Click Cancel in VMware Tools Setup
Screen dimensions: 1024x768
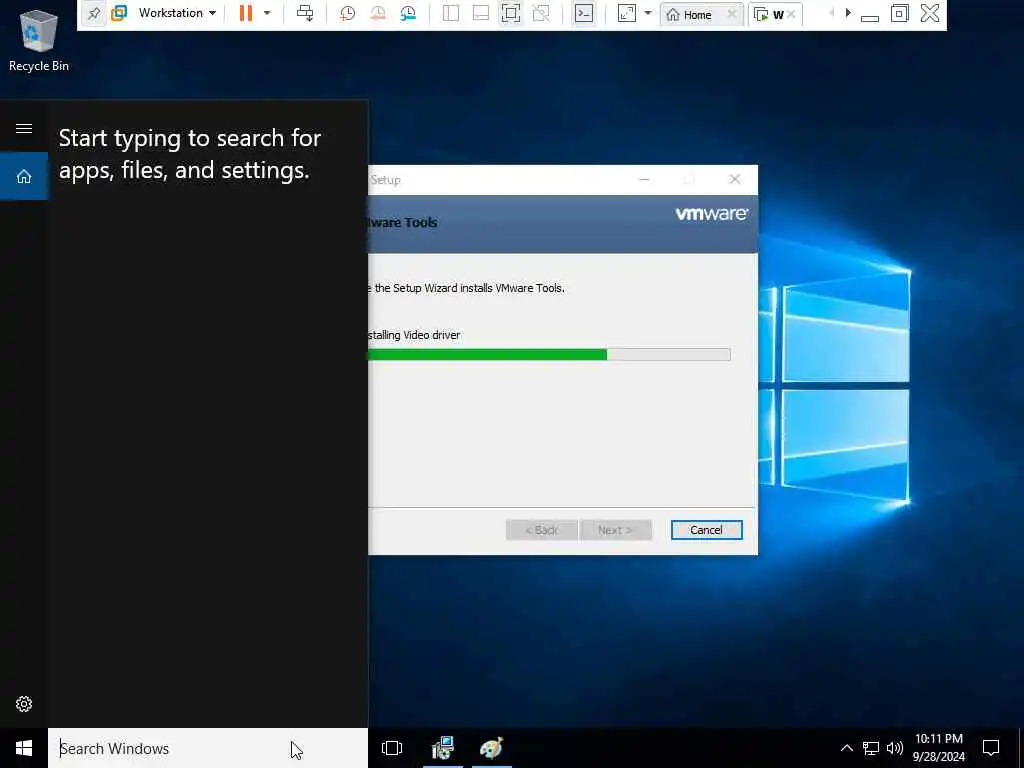click(x=707, y=530)
